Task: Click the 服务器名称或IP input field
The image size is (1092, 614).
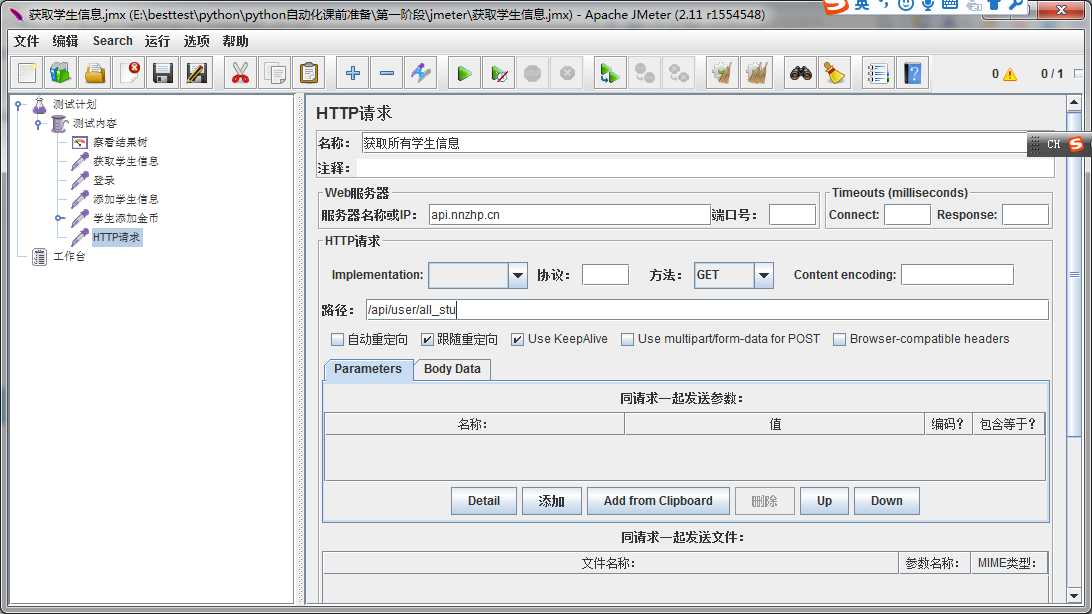Action: (569, 215)
